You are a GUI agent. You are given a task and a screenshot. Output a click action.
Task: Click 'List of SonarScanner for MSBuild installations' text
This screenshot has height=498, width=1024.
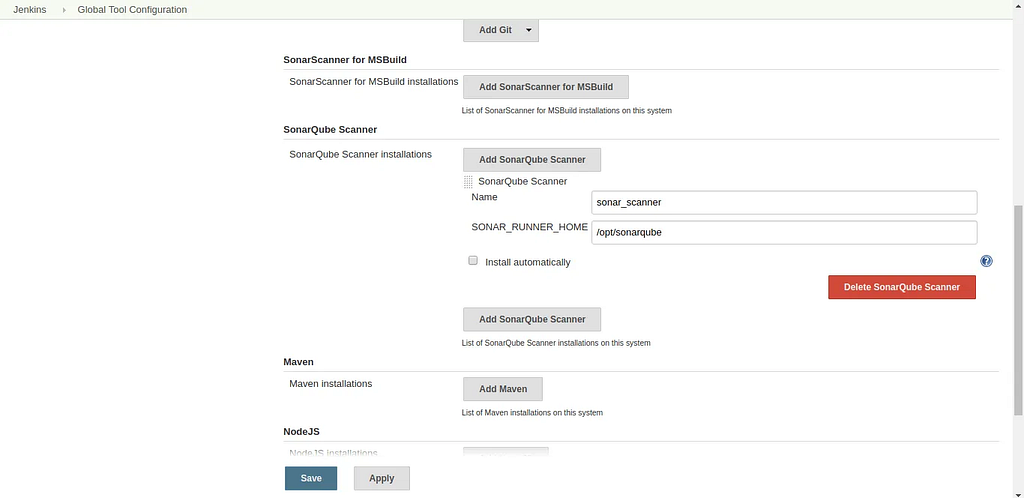coord(567,110)
